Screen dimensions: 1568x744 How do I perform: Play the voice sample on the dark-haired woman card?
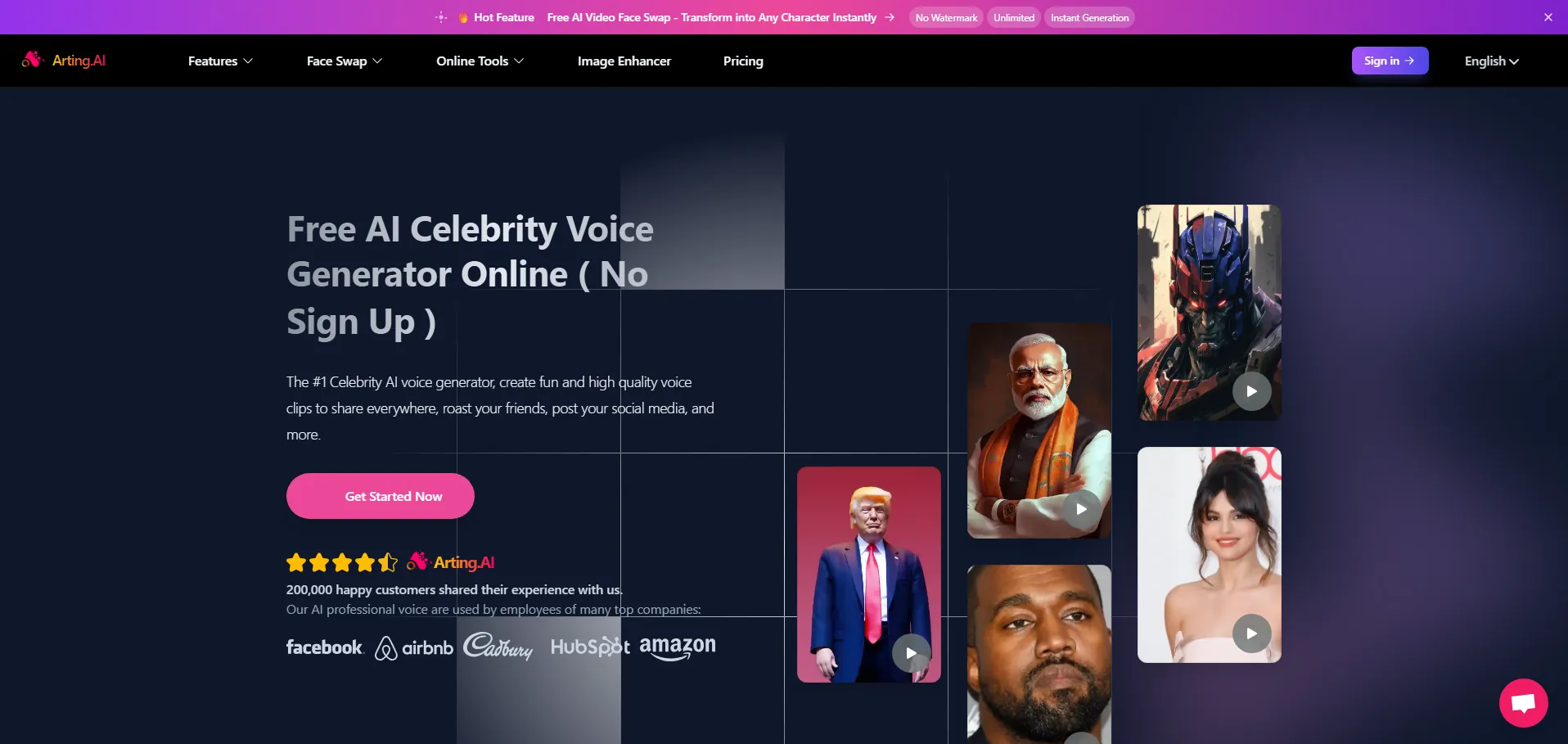point(1251,634)
